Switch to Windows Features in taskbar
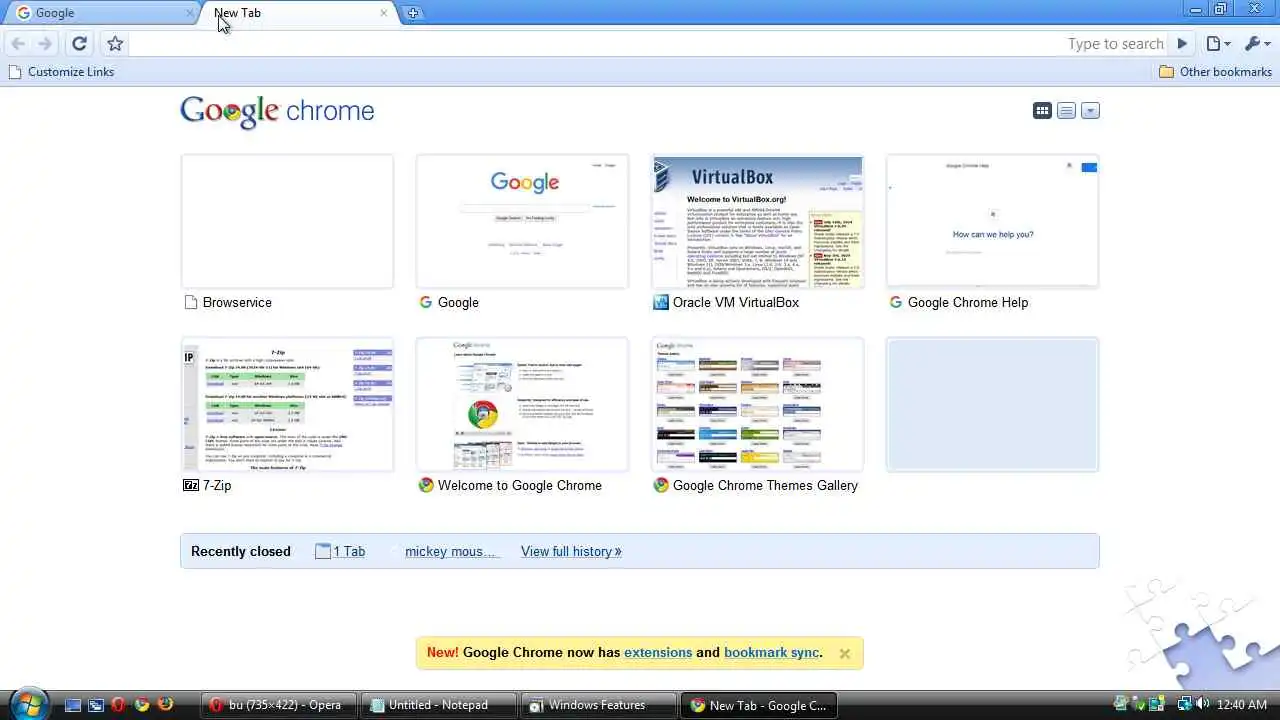This screenshot has height=720, width=1280. pyautogui.click(x=598, y=705)
